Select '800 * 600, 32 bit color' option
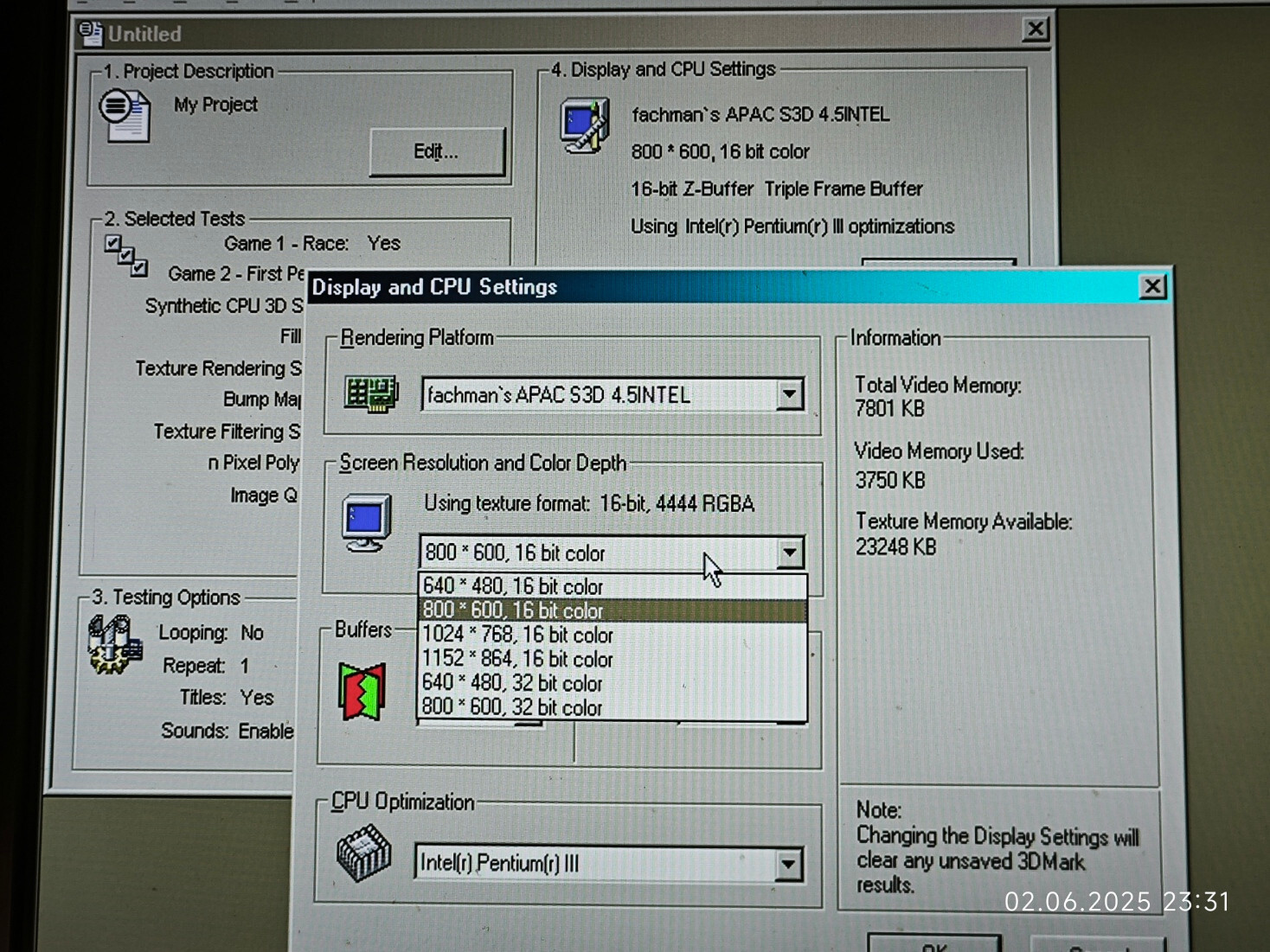The height and width of the screenshot is (952, 1270). point(613,707)
